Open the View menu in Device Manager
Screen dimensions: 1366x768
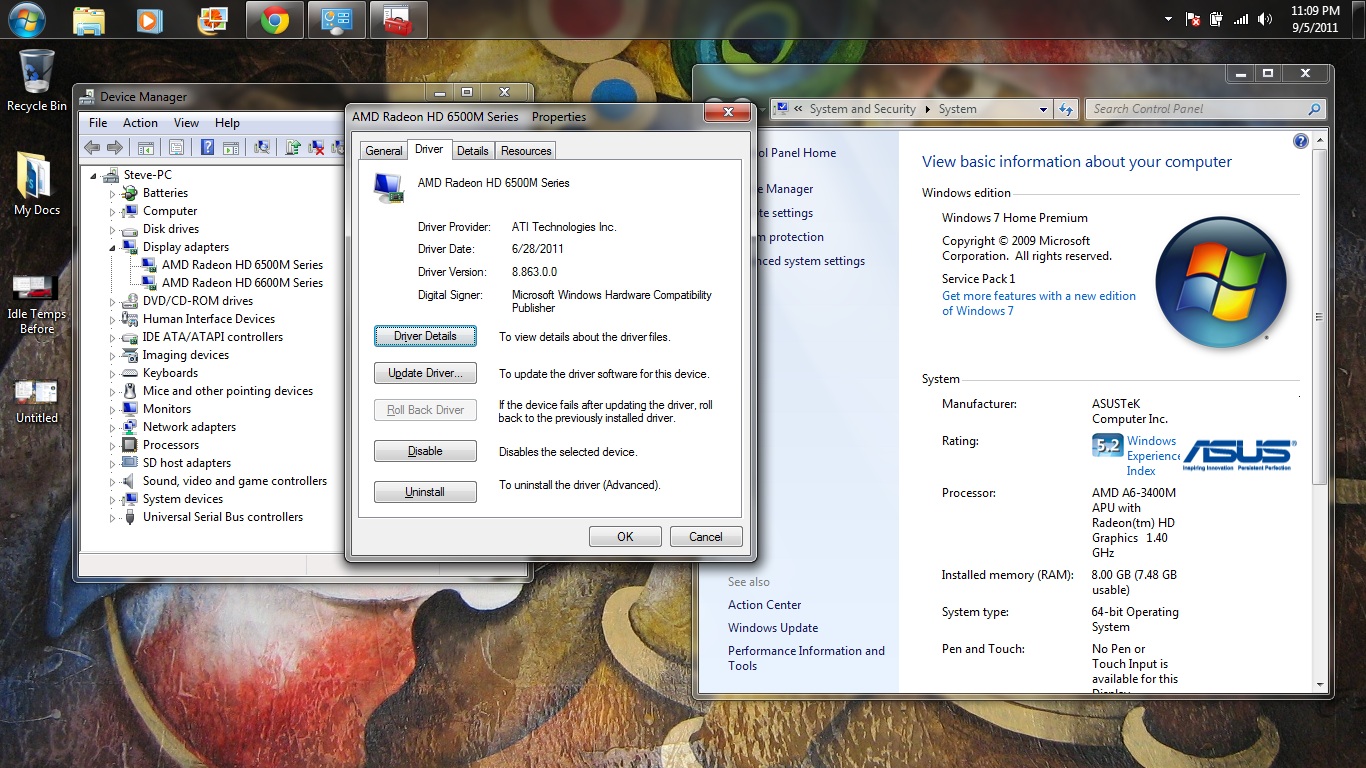(x=187, y=123)
